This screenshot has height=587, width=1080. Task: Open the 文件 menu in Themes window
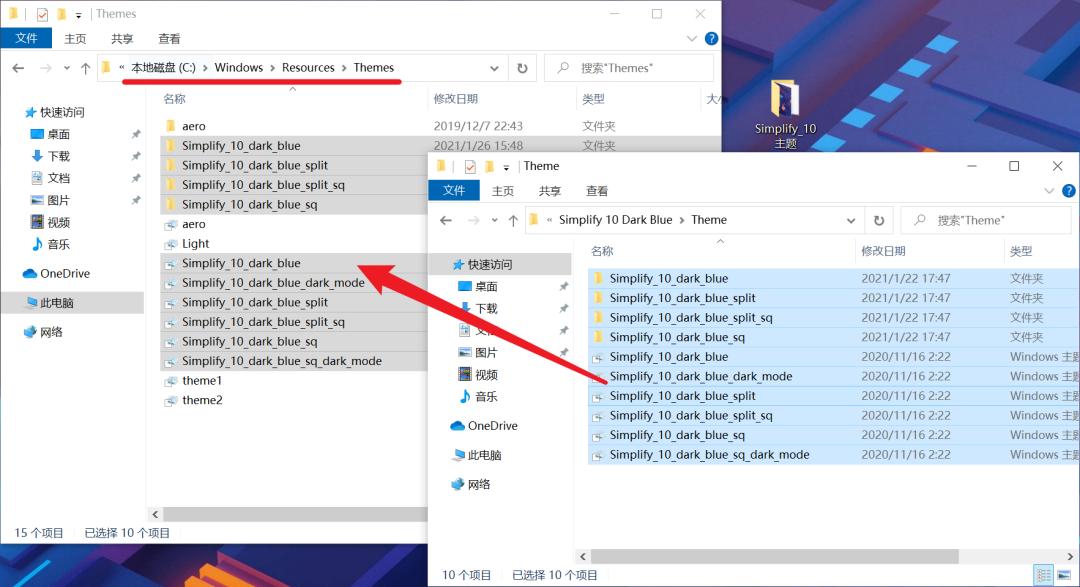pyautogui.click(x=26, y=39)
